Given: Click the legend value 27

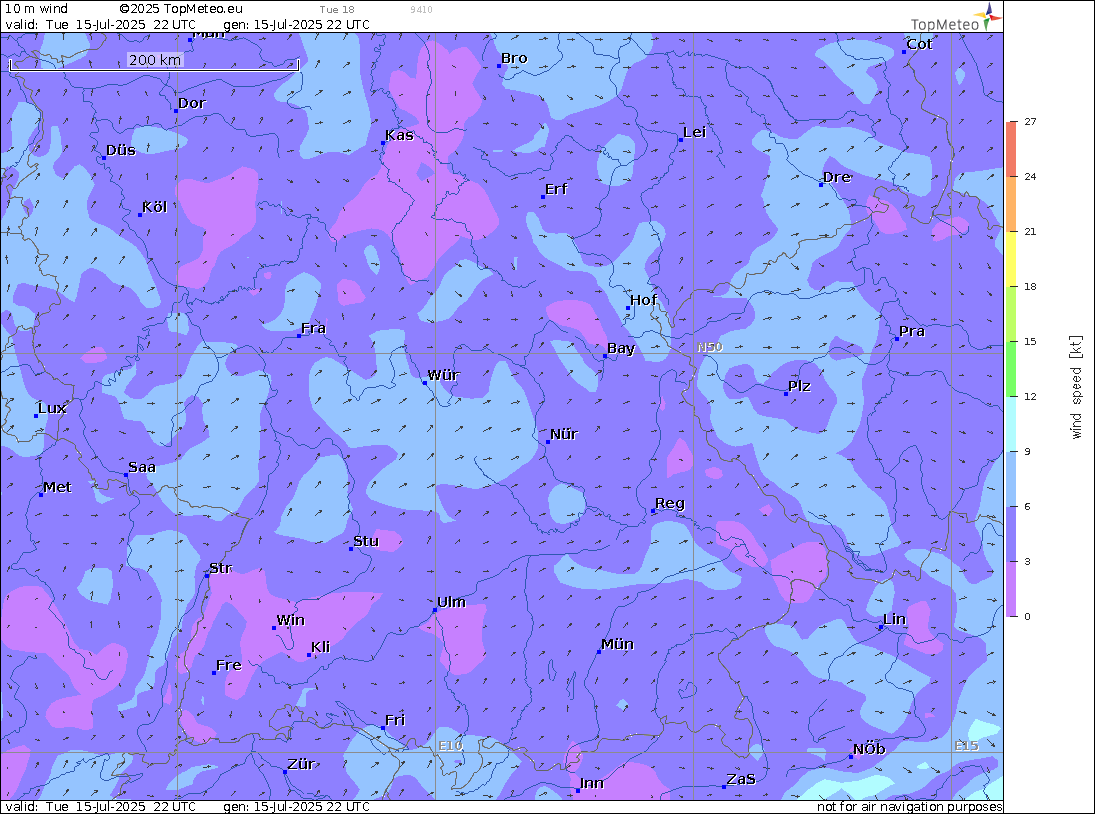Looking at the screenshot, I should 1030,121.
